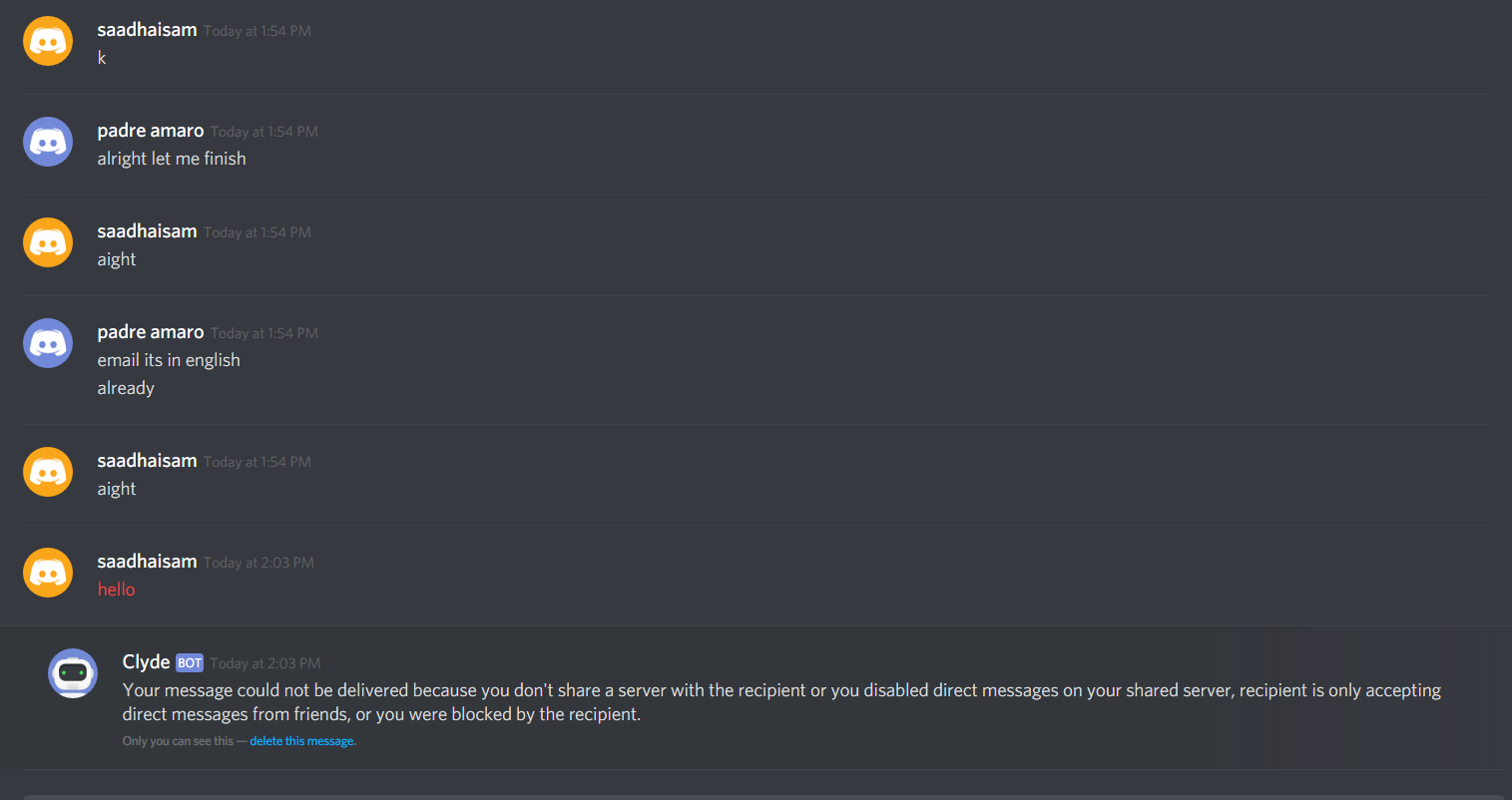Viewport: 1512px width, 800px height.
Task: Select saadhaisam username above the red hello
Action: pos(147,562)
